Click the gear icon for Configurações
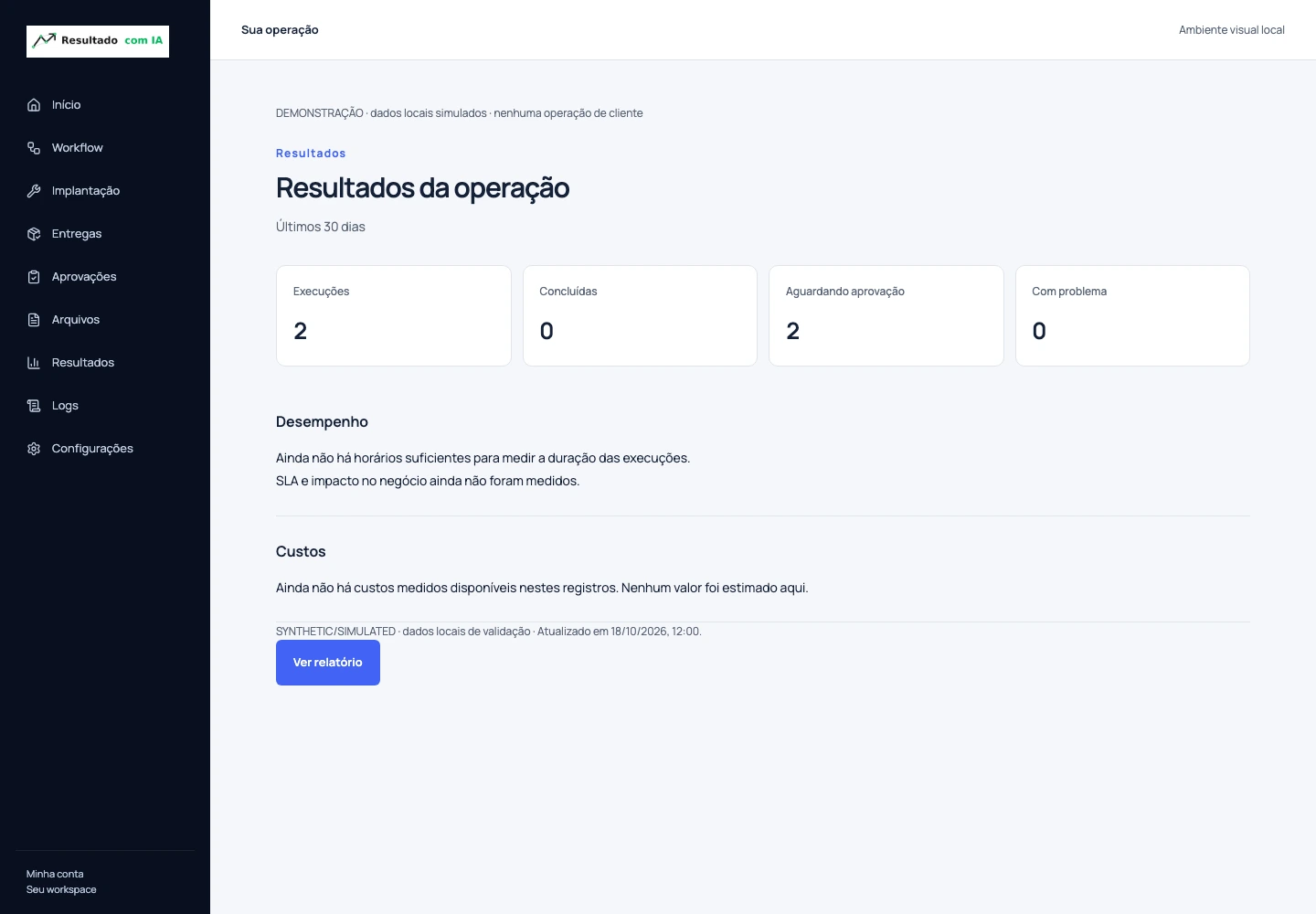Screen dimensions: 1316x914 click(34, 449)
